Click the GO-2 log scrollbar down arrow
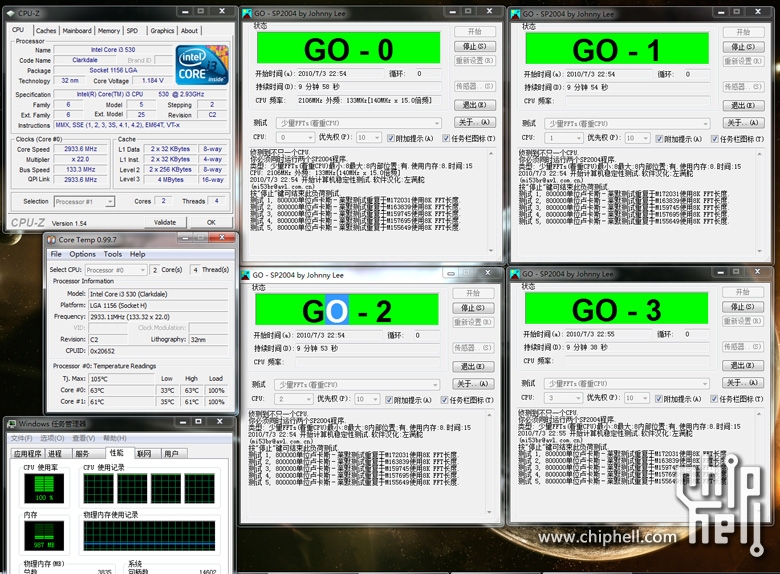Viewport: 780px width, 574px height. coord(489,512)
